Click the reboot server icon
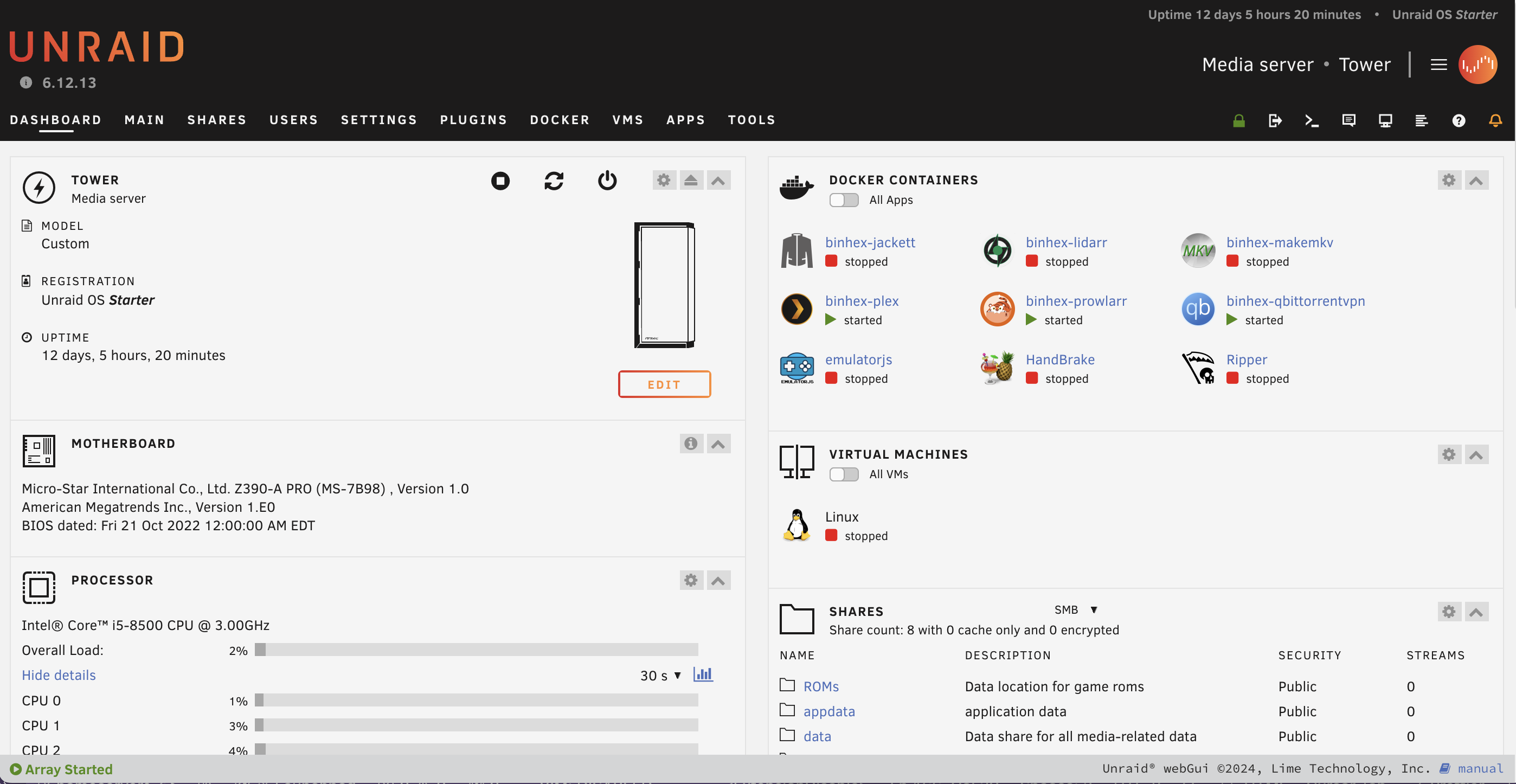 (554, 180)
